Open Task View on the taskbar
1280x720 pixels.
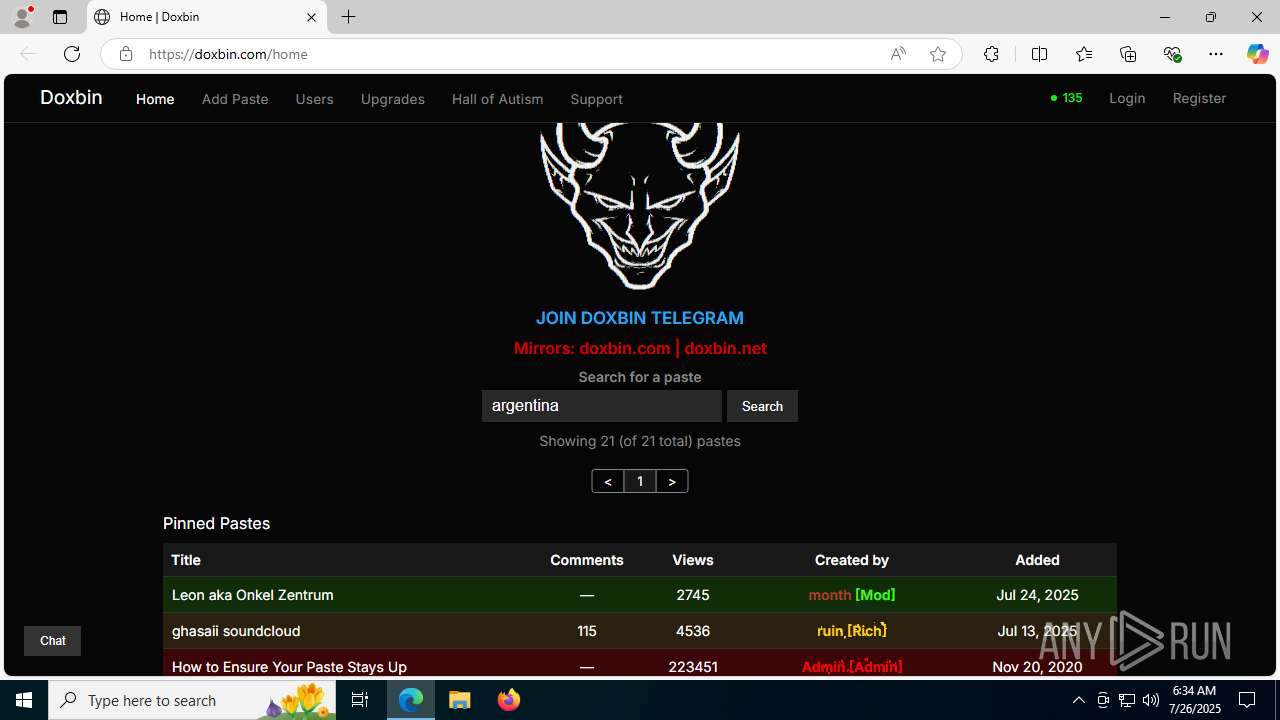360,700
